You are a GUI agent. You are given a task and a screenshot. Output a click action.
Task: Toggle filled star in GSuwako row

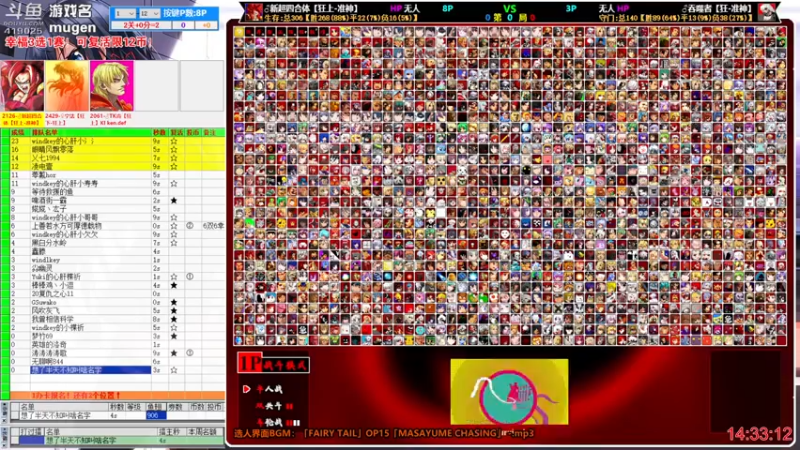click(x=174, y=302)
